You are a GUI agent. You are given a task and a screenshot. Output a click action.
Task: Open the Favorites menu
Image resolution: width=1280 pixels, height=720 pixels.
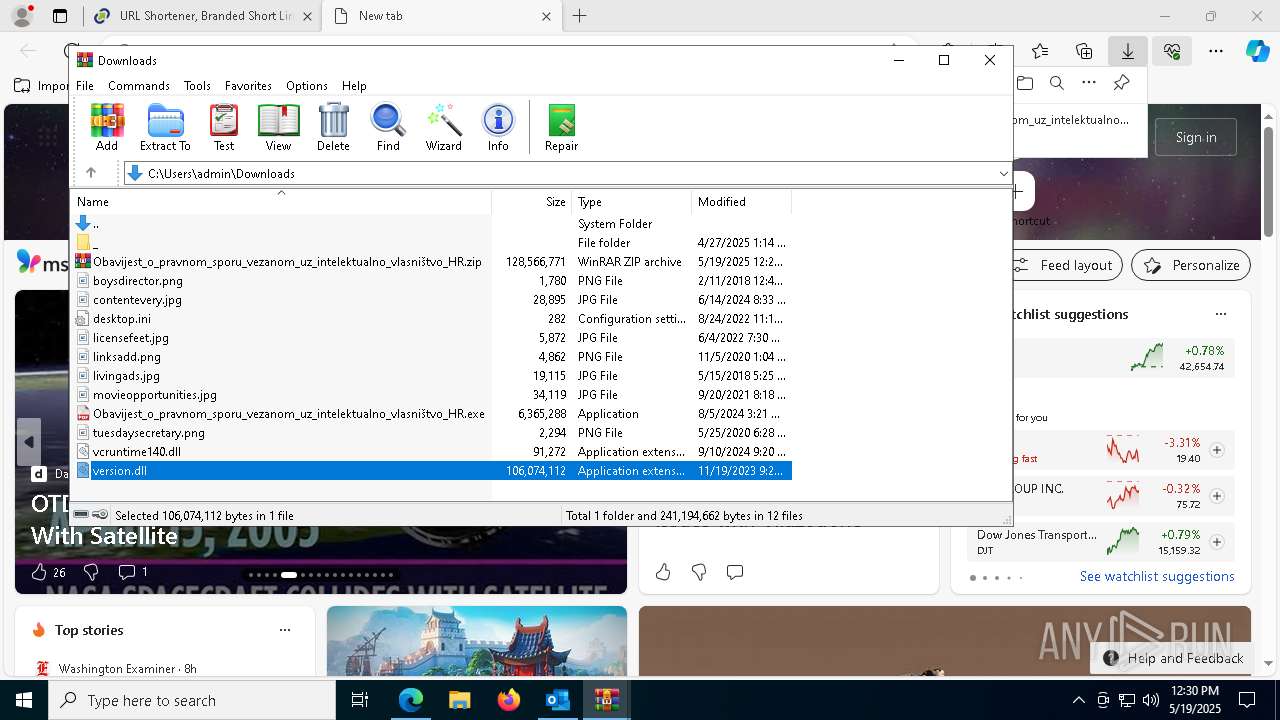point(248,86)
